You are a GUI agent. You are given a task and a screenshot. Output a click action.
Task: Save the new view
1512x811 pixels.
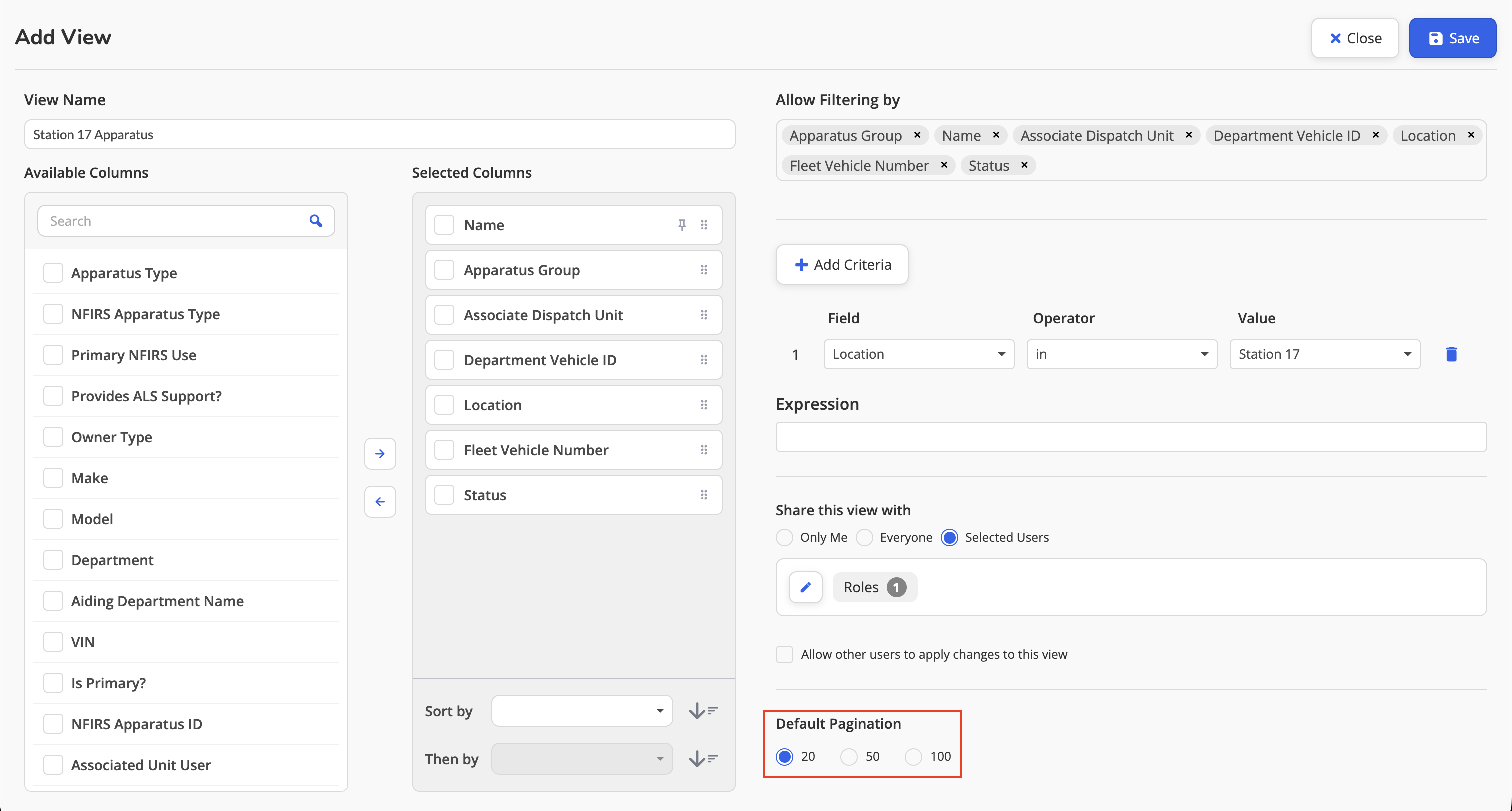click(x=1452, y=38)
